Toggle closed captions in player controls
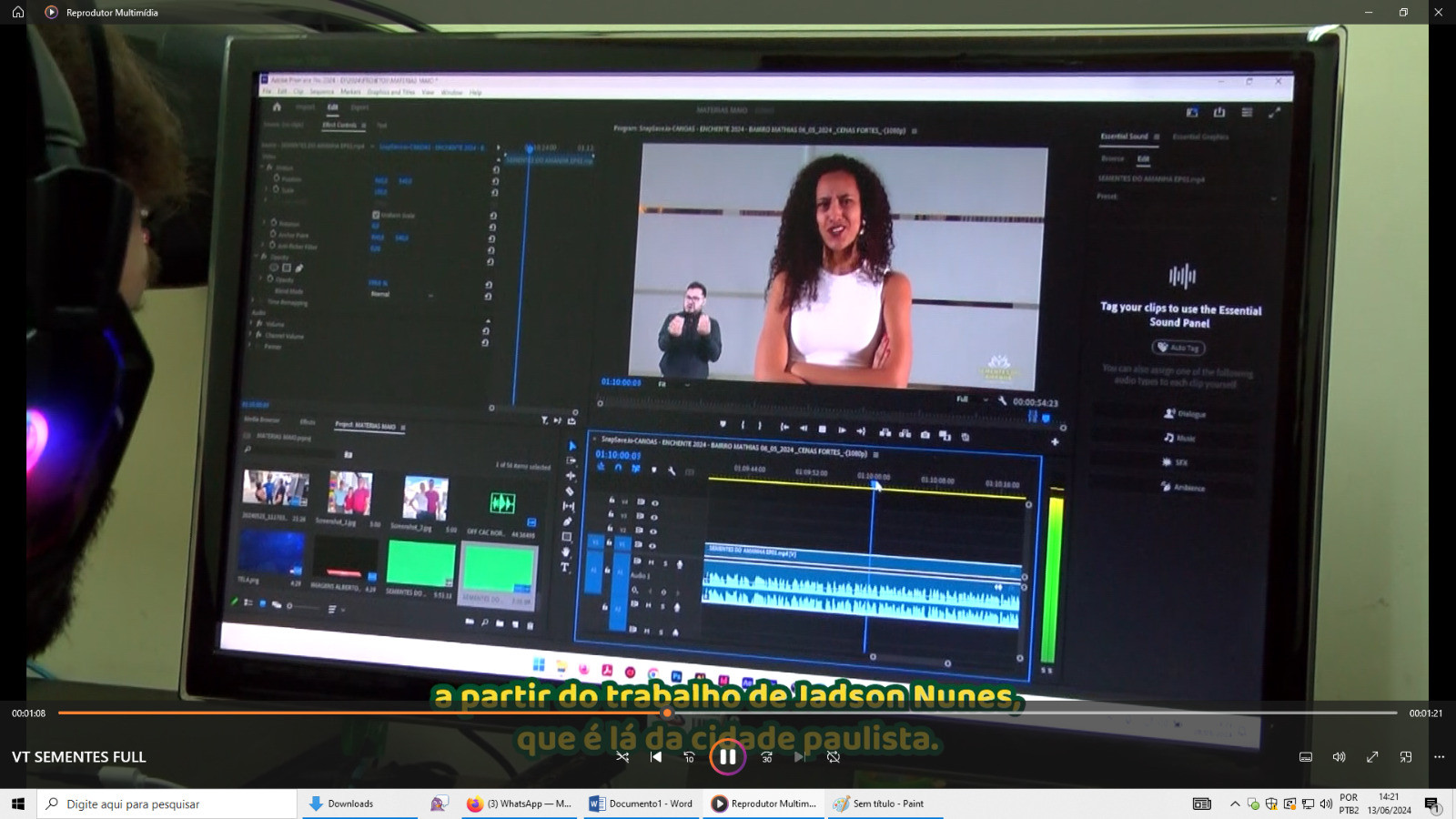 (1306, 757)
